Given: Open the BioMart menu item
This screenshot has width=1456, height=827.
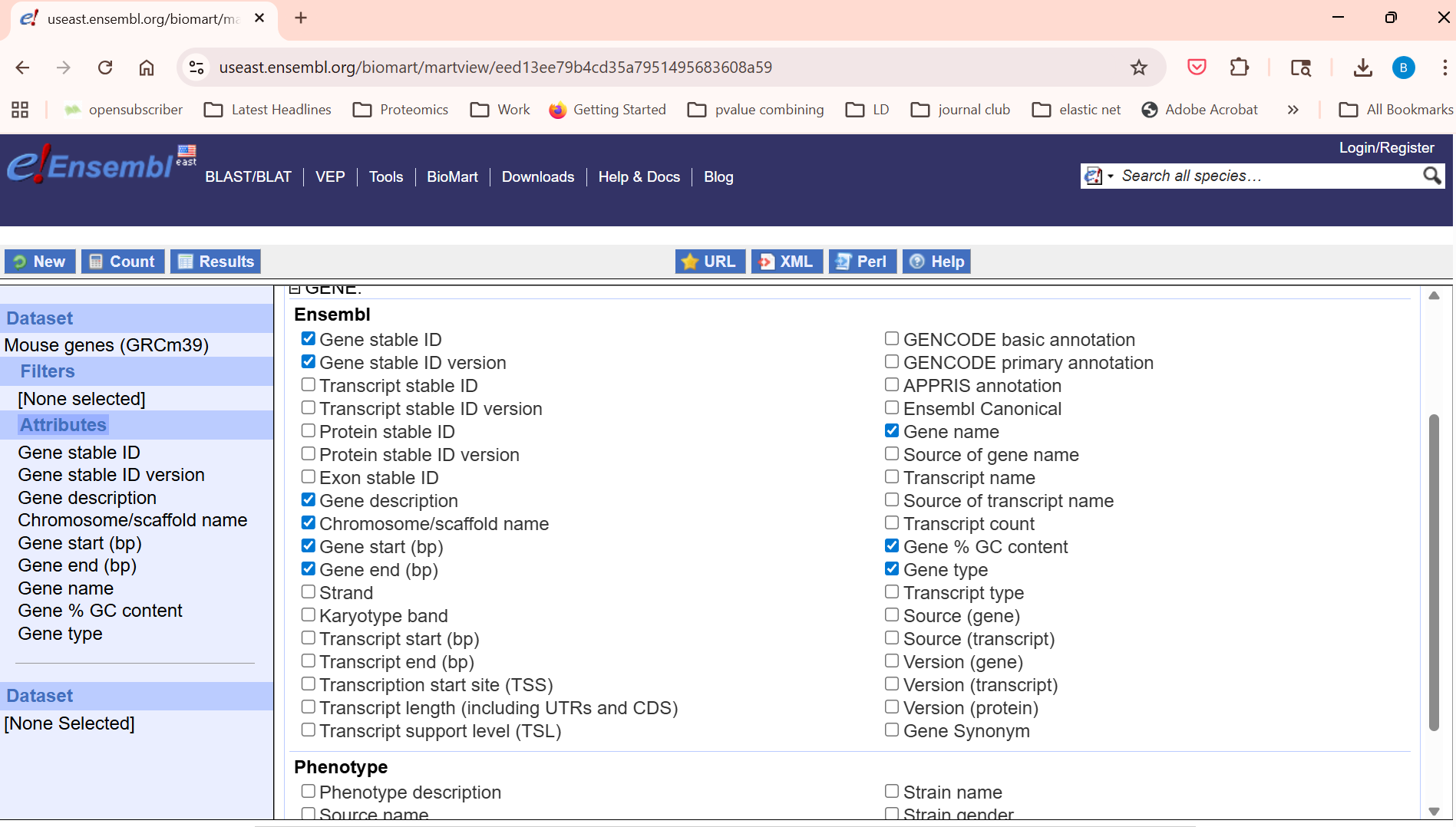Looking at the screenshot, I should click(x=452, y=177).
